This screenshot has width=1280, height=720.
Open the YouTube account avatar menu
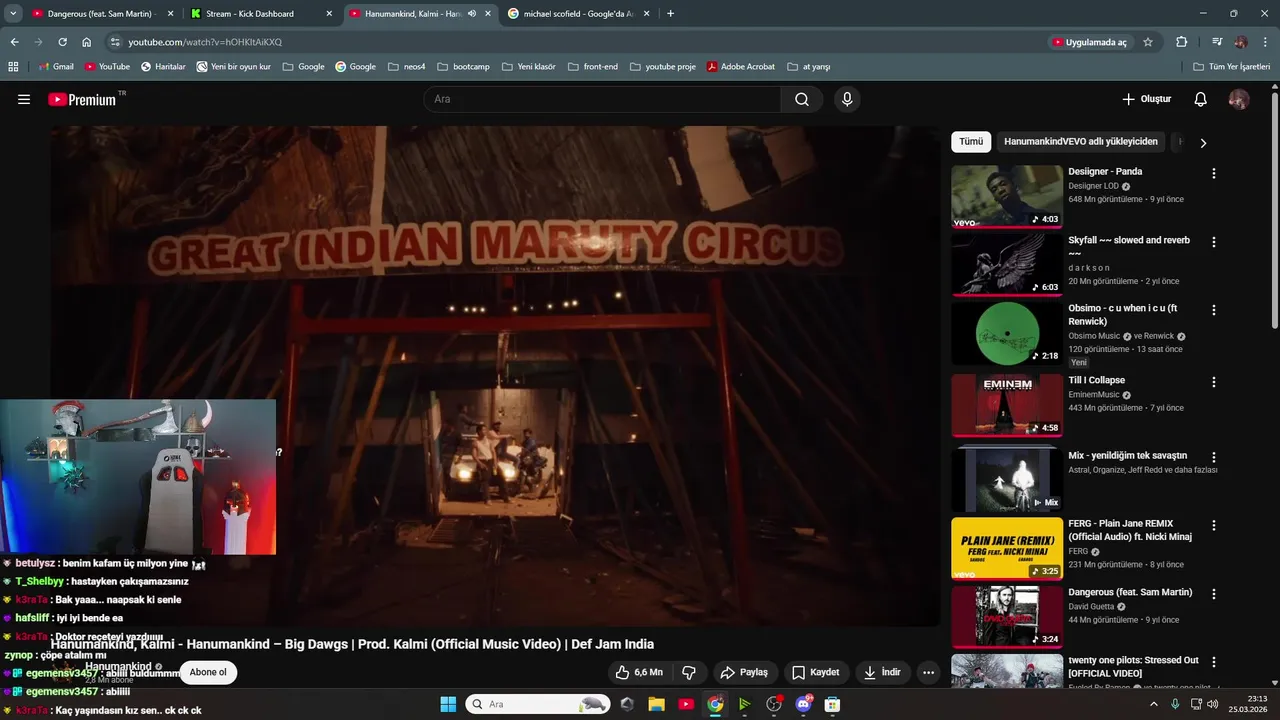click(x=1239, y=99)
